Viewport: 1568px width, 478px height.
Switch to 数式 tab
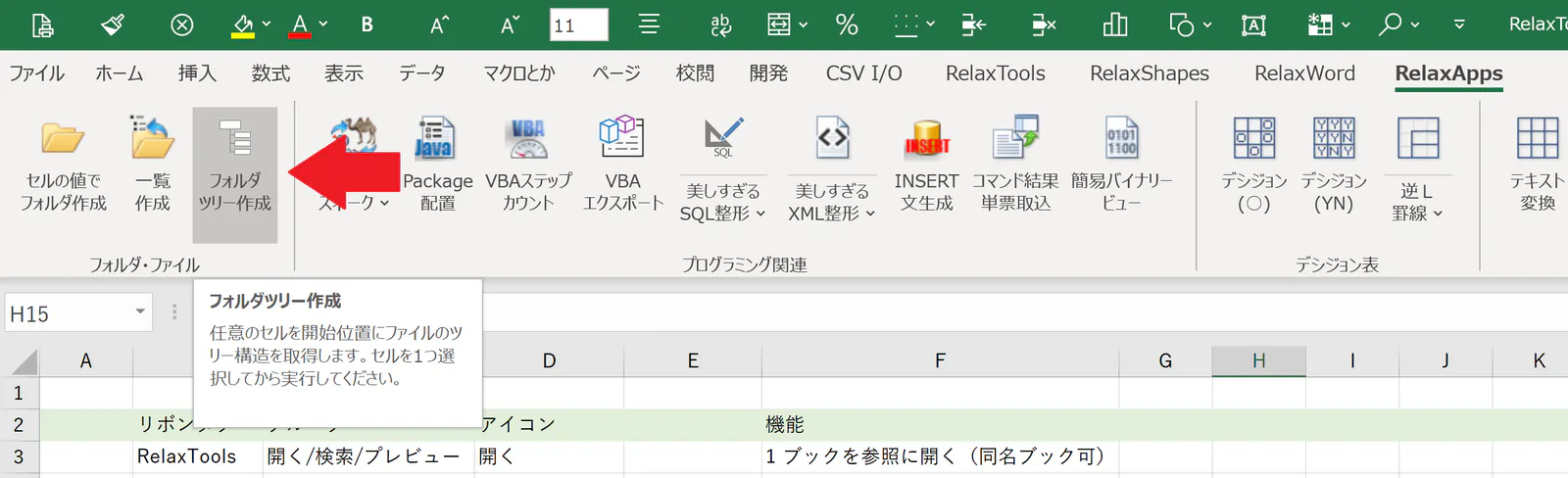coord(270,73)
